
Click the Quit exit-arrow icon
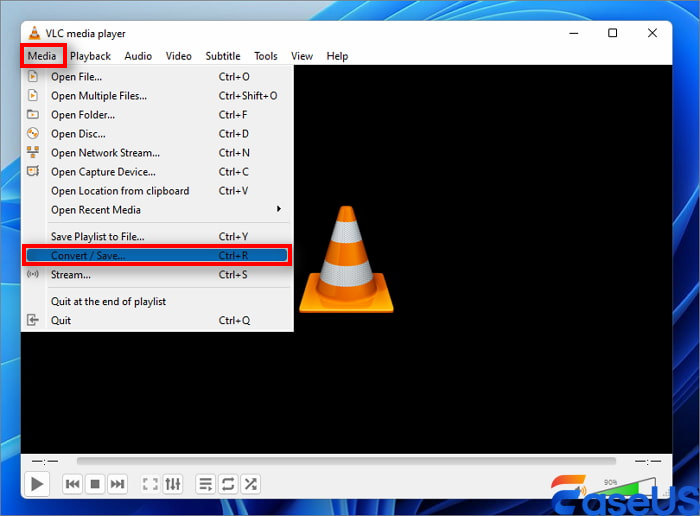pyautogui.click(x=33, y=320)
